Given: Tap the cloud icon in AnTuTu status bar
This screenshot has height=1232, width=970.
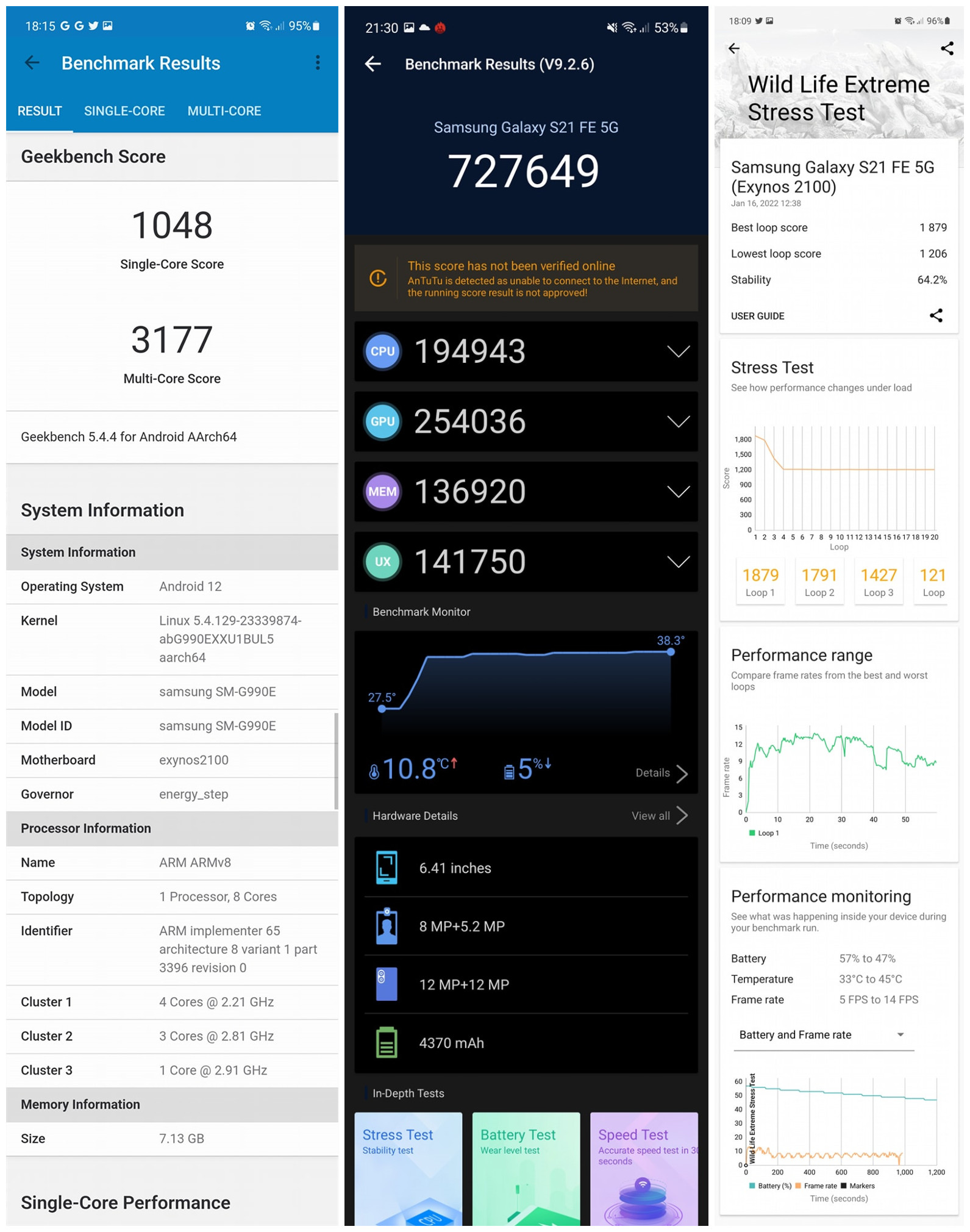Looking at the screenshot, I should [x=425, y=27].
